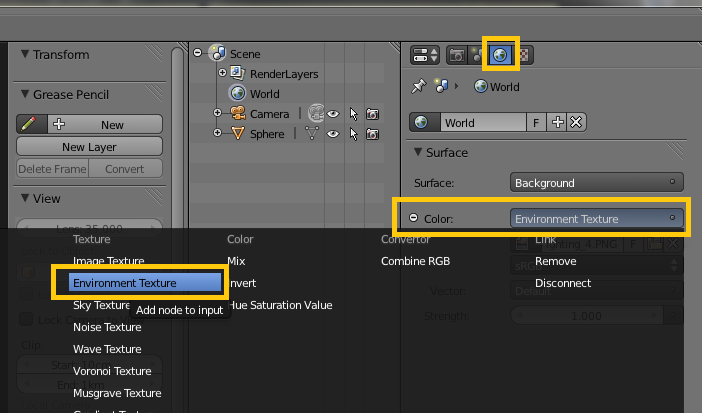Toggle Camera renderability camera icon
The image size is (702, 413).
click(x=372, y=114)
